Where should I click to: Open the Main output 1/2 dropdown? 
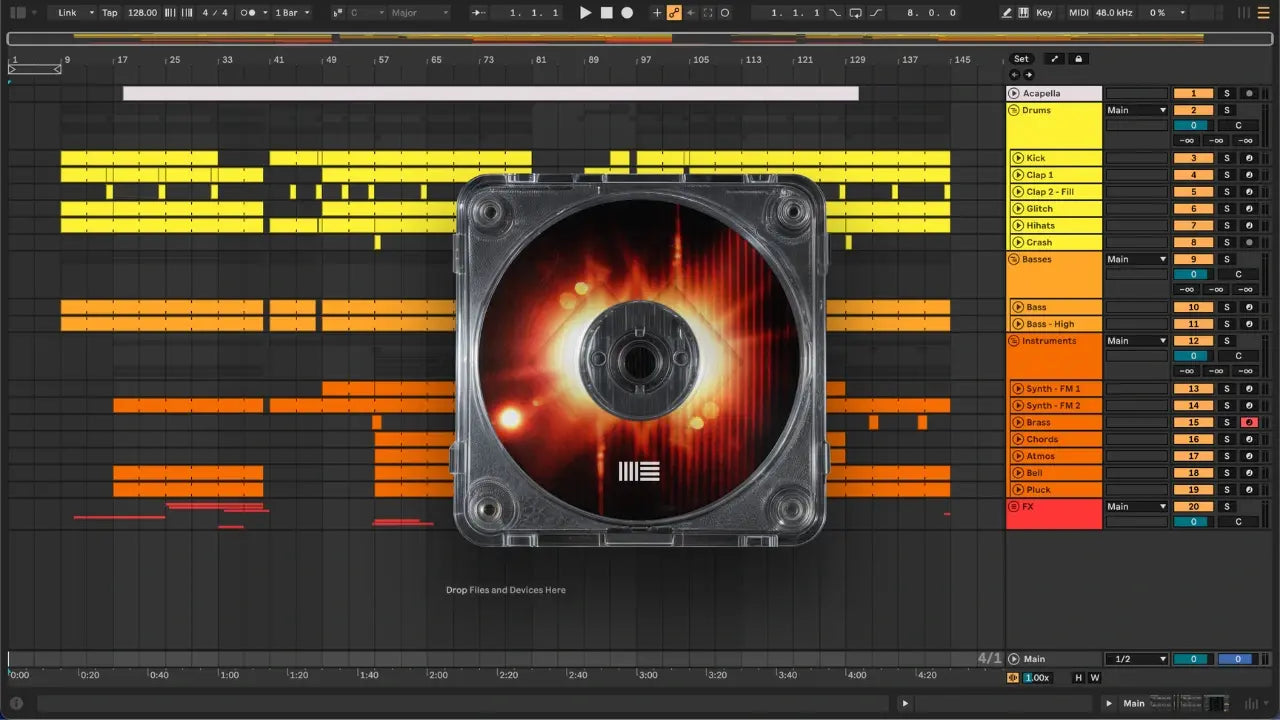tap(1136, 659)
